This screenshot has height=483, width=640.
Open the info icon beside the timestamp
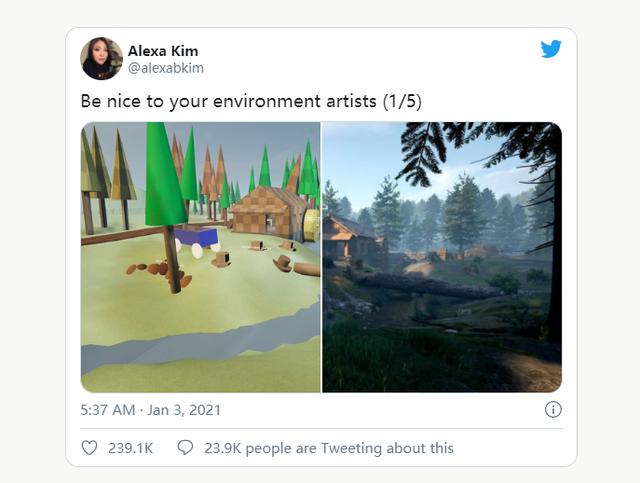(x=552, y=409)
